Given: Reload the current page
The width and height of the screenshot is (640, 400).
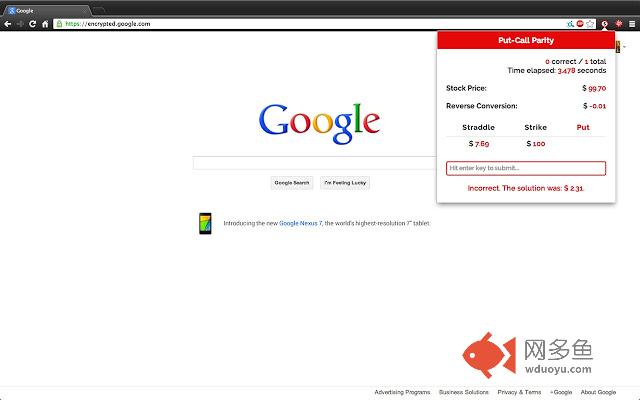Looking at the screenshot, I should [x=32, y=23].
